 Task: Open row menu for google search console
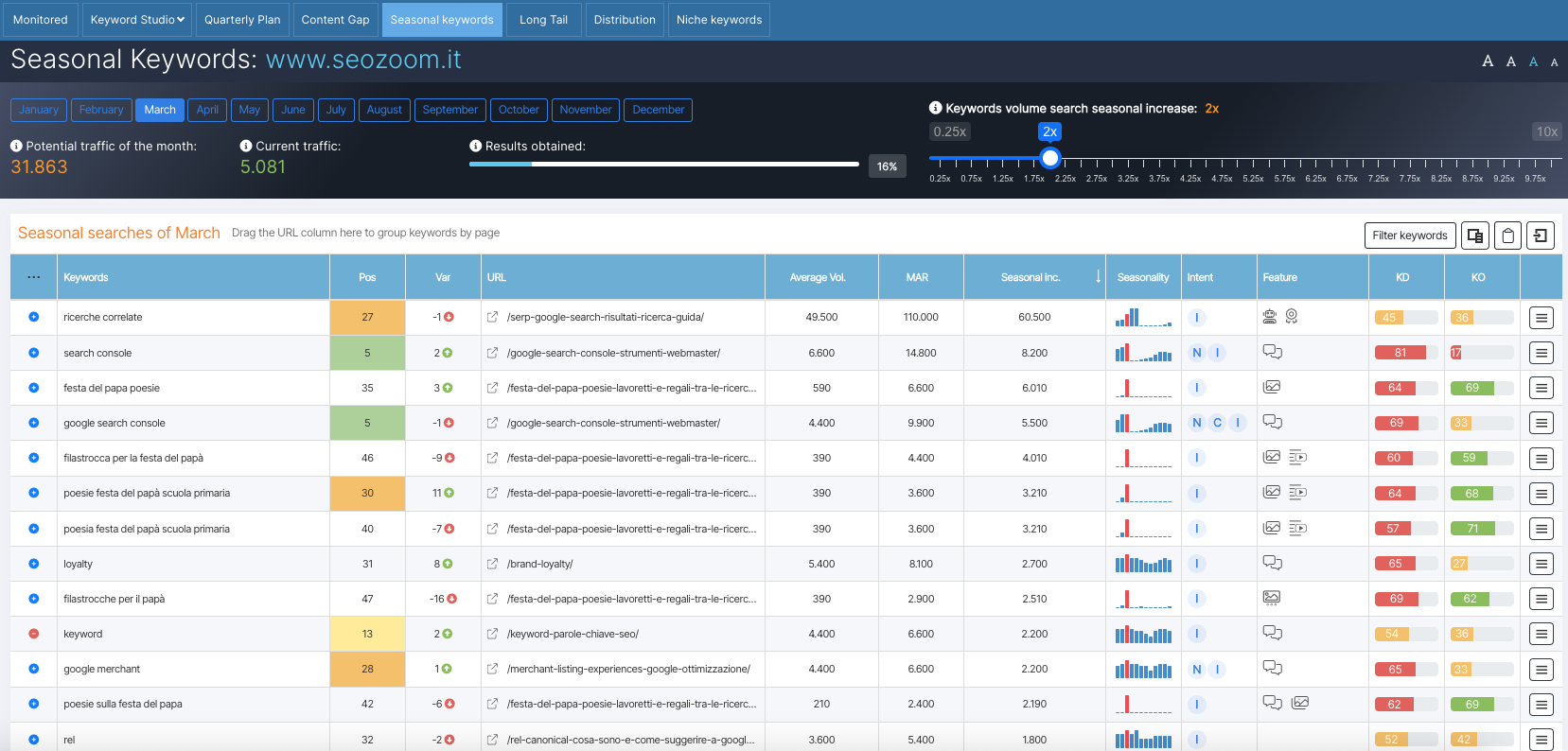pos(1542,424)
